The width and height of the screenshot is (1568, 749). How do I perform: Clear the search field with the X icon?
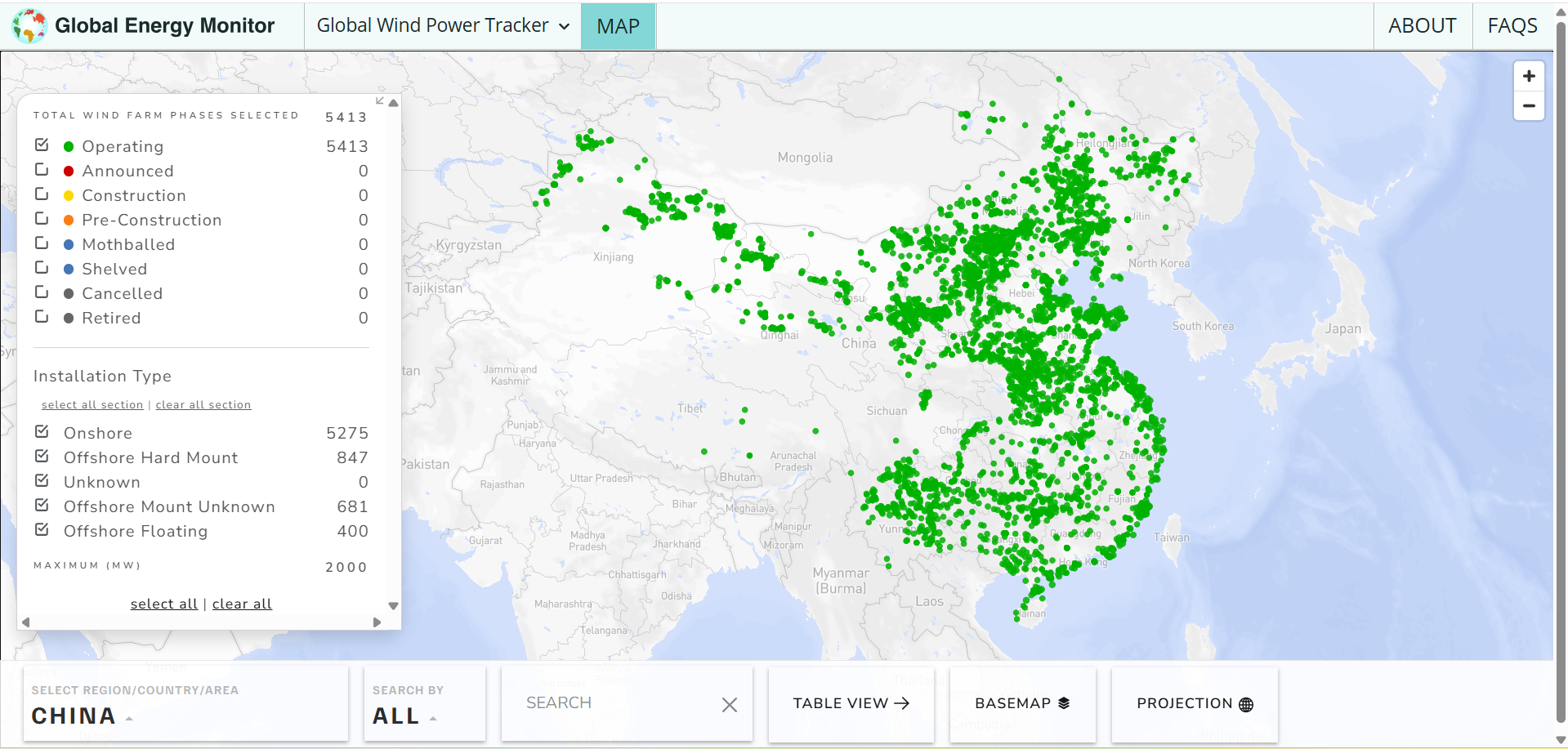point(729,704)
